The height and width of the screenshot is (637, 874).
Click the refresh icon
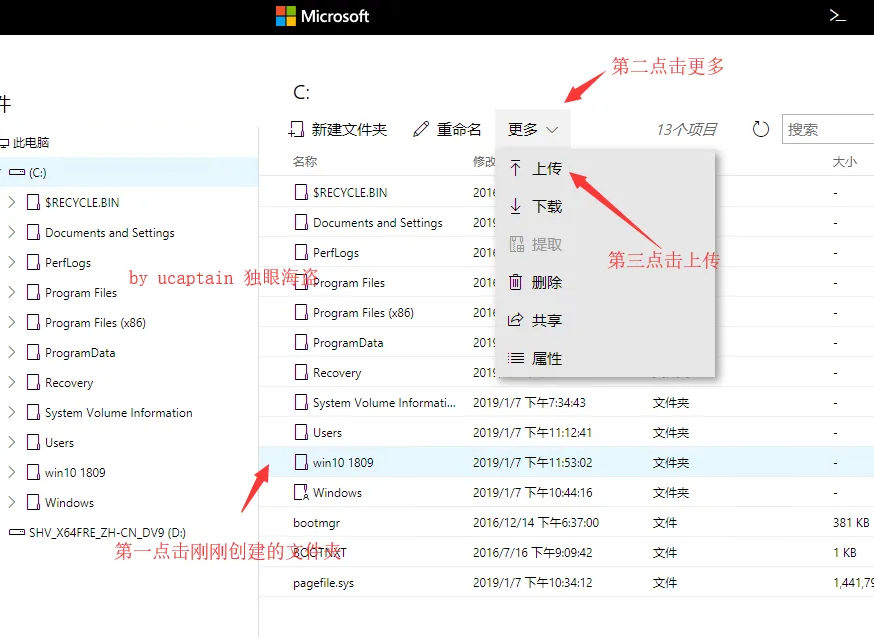click(760, 129)
